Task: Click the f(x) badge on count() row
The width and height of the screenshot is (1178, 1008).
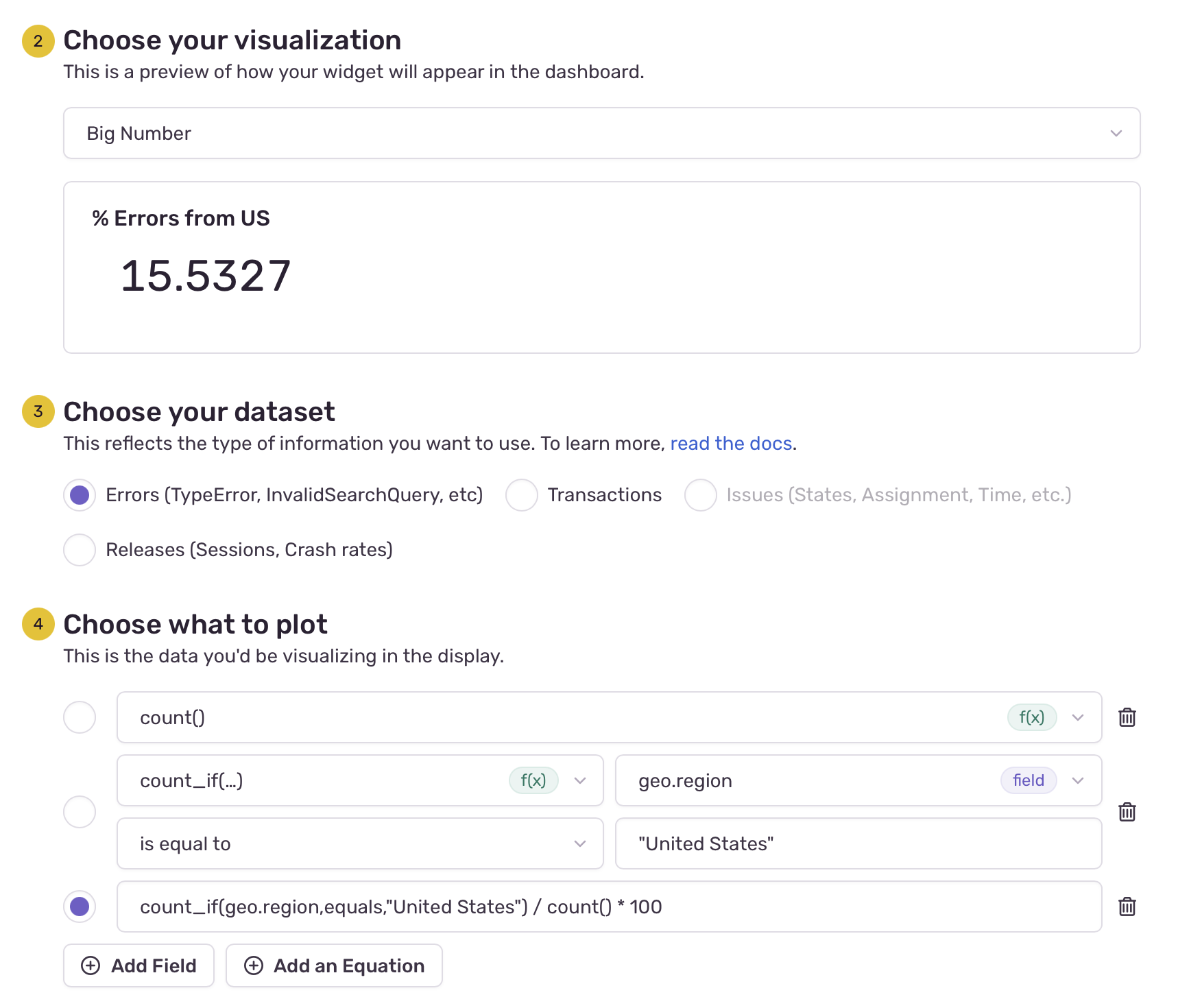Action: [x=1031, y=717]
